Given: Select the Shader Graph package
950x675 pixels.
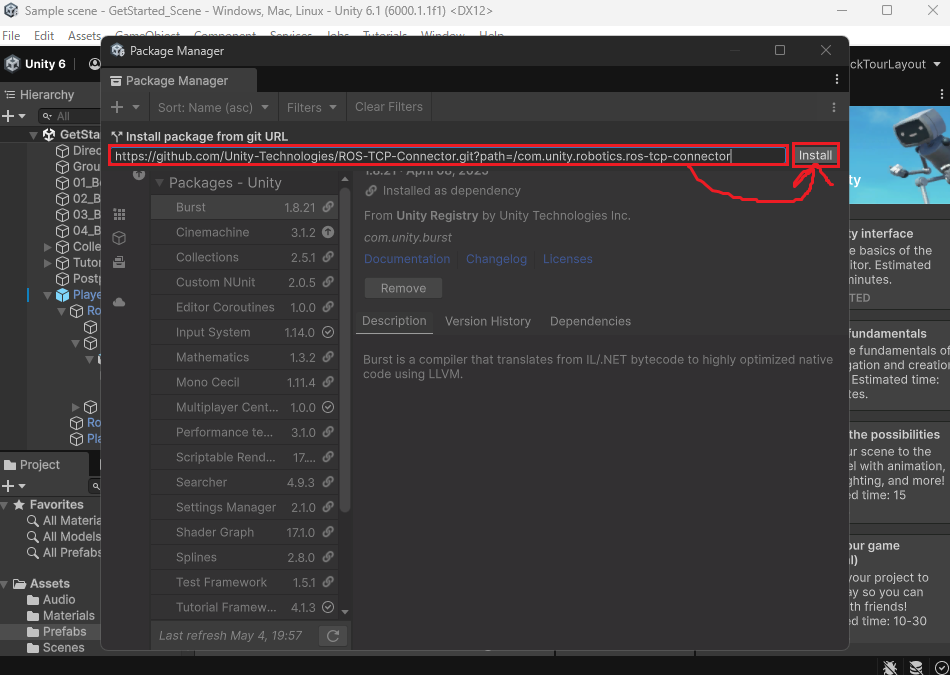Looking at the screenshot, I should click(244, 532).
